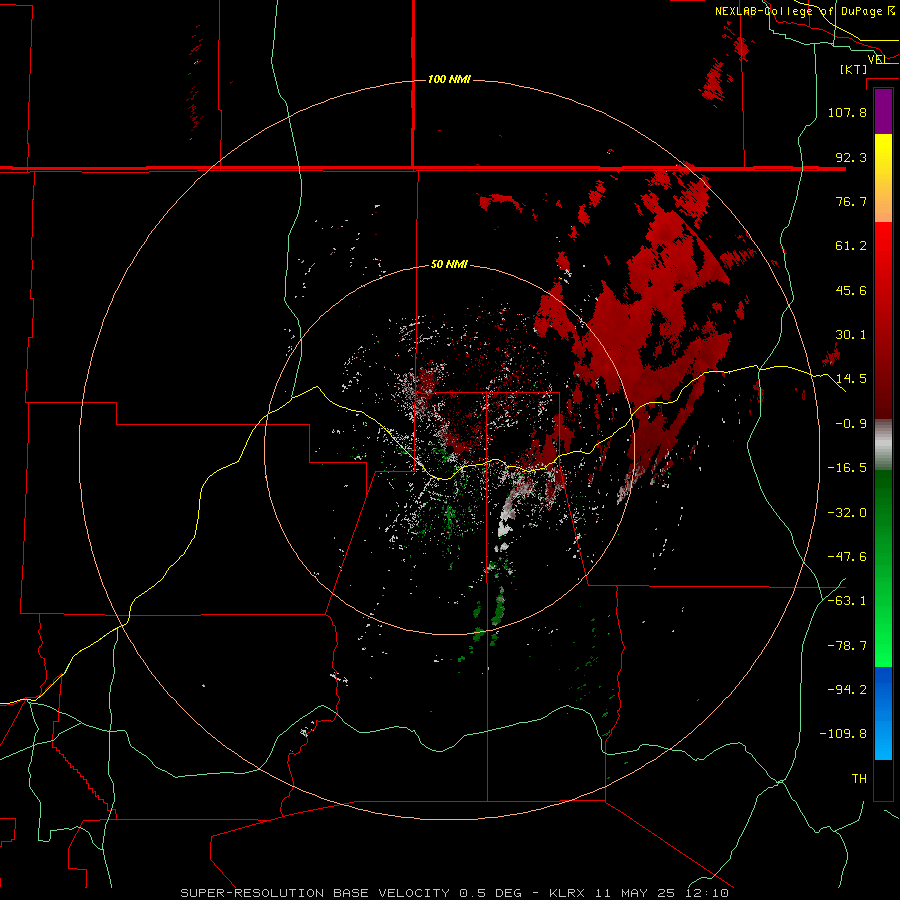
Task: Click the gray near-zero segment of the color bar
Action: pos(883,443)
